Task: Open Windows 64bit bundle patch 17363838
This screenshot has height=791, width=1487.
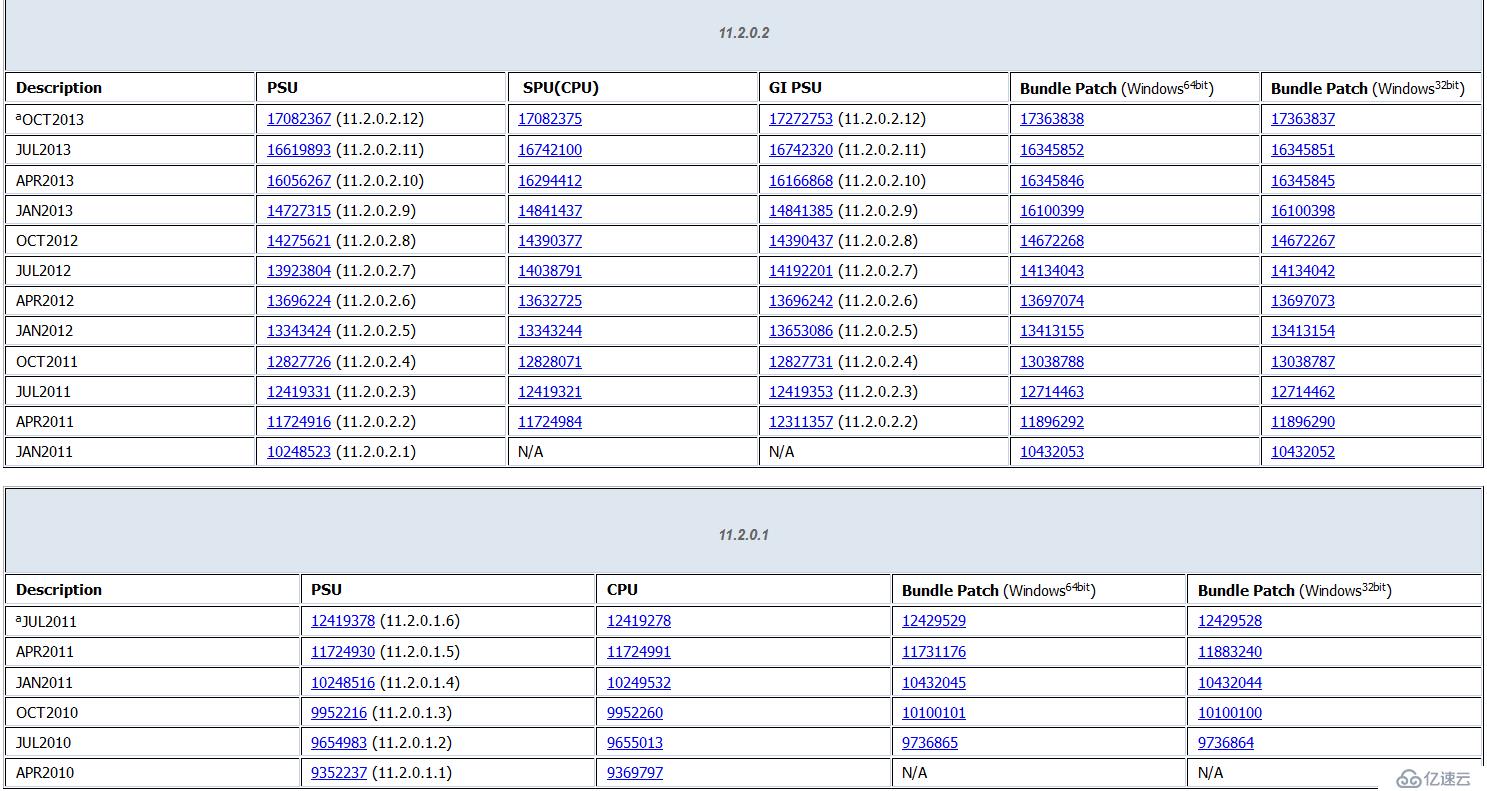Action: (x=1052, y=119)
